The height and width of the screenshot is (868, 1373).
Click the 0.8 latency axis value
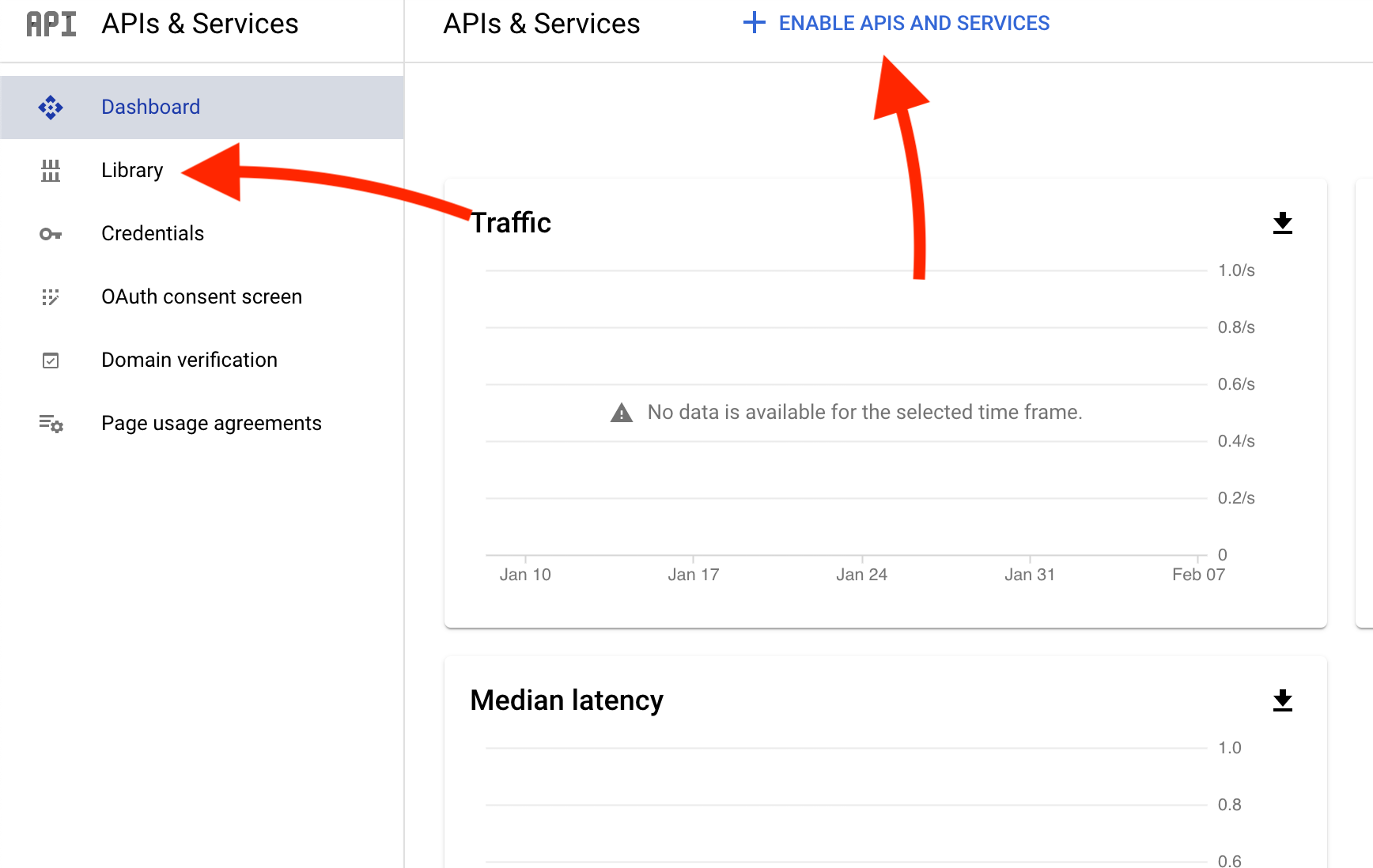1230,805
